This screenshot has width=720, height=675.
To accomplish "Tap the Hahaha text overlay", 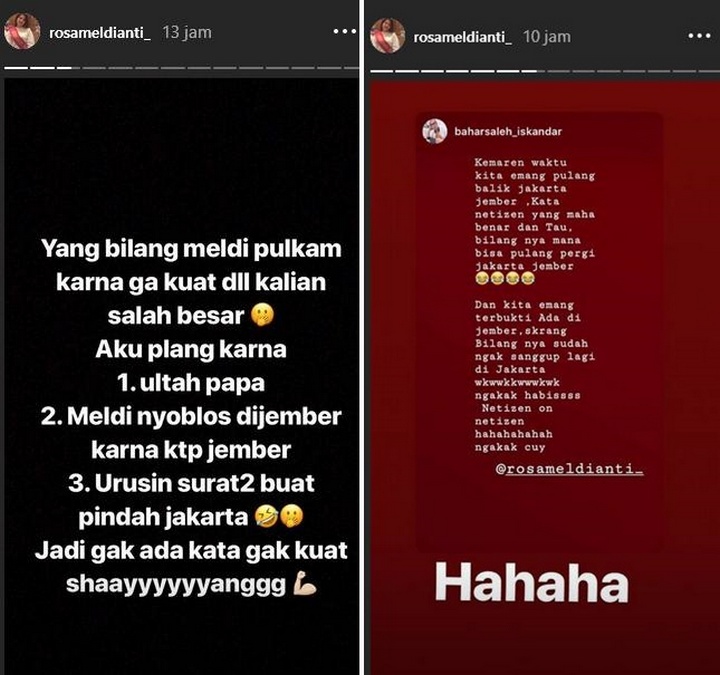I will pos(532,584).
